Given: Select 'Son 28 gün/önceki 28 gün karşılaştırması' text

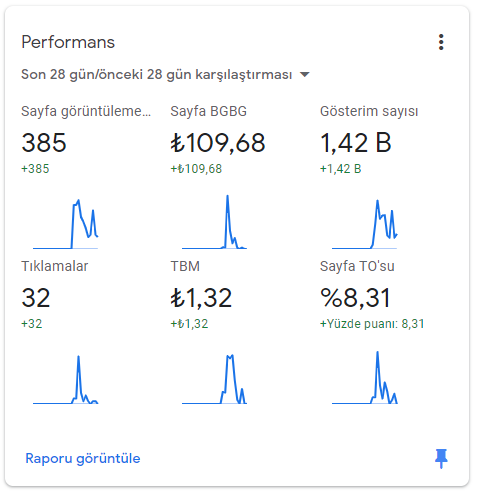Looking at the screenshot, I should [x=156, y=74].
